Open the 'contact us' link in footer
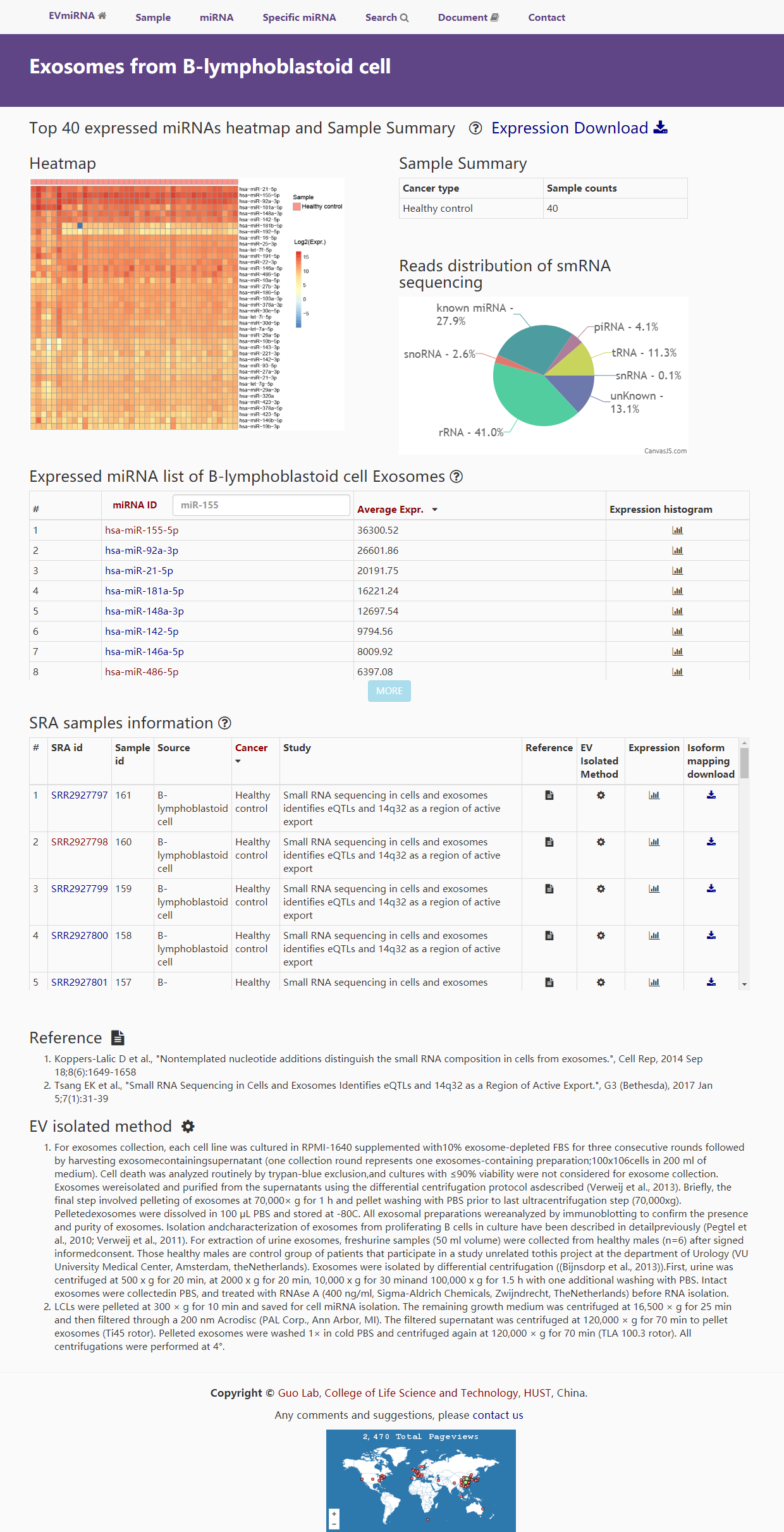784x1532 pixels. (498, 1415)
